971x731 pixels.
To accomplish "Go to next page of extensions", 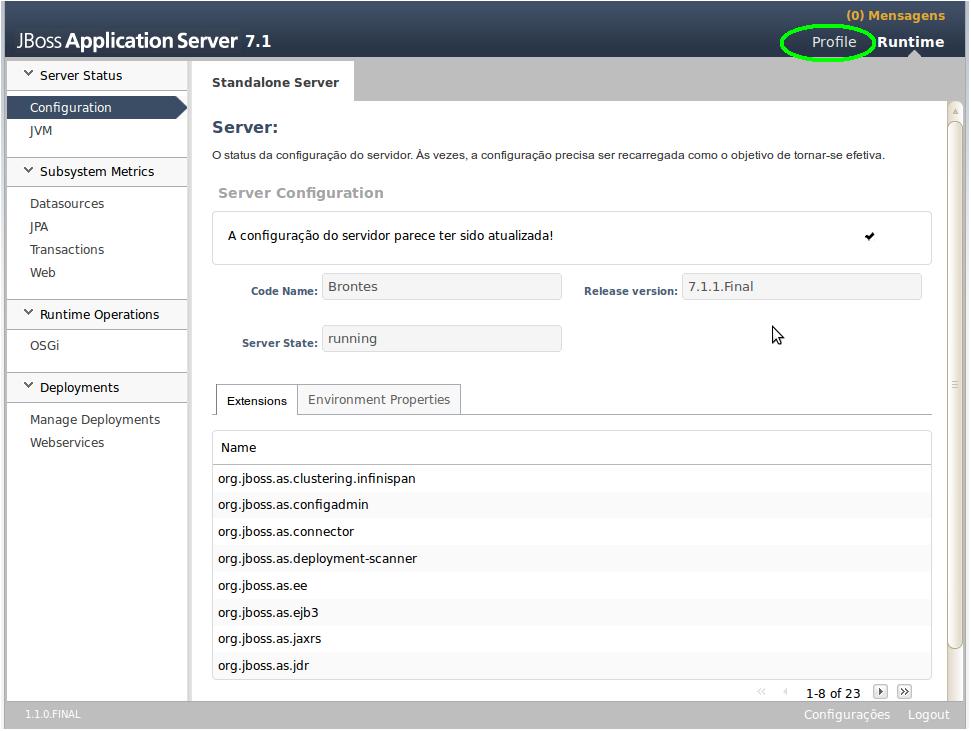I will click(880, 691).
